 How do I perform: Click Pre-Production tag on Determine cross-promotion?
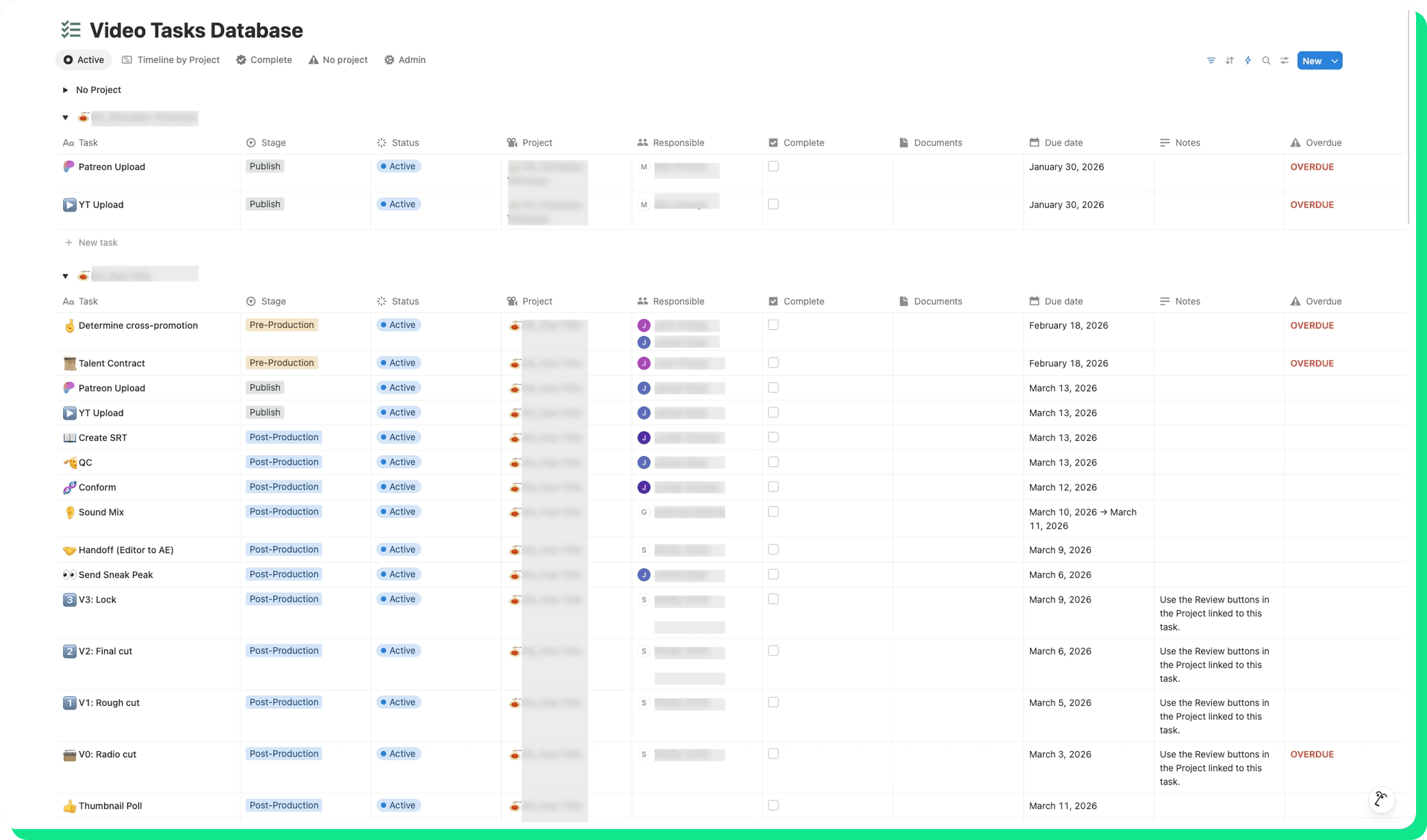pos(281,325)
